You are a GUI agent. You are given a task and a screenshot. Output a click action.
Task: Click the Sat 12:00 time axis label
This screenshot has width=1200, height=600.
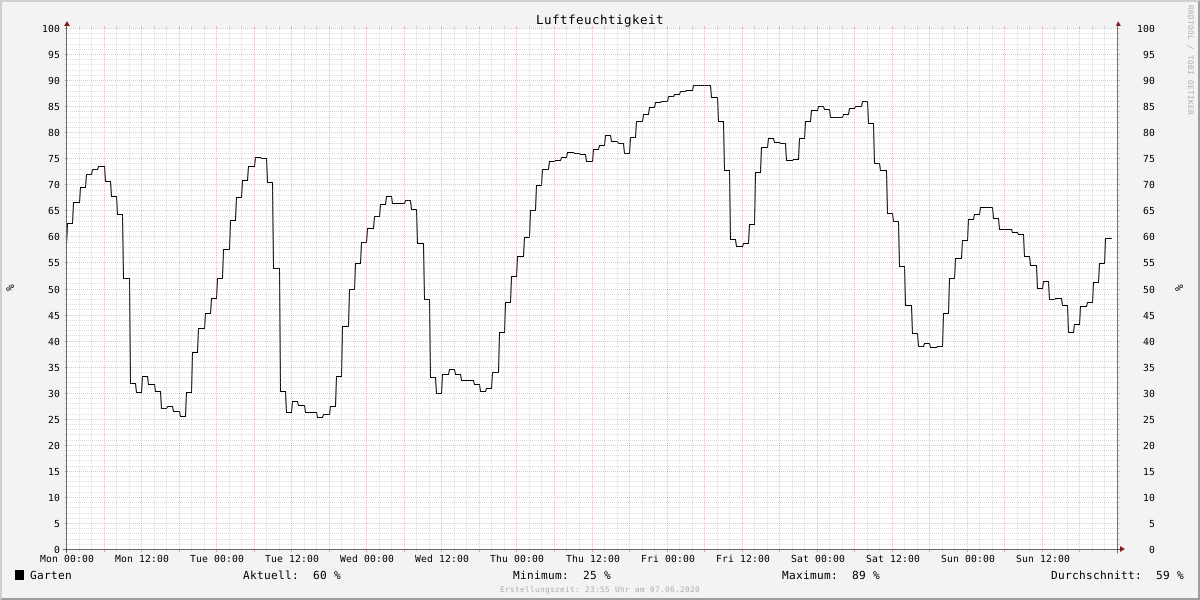coord(893,559)
